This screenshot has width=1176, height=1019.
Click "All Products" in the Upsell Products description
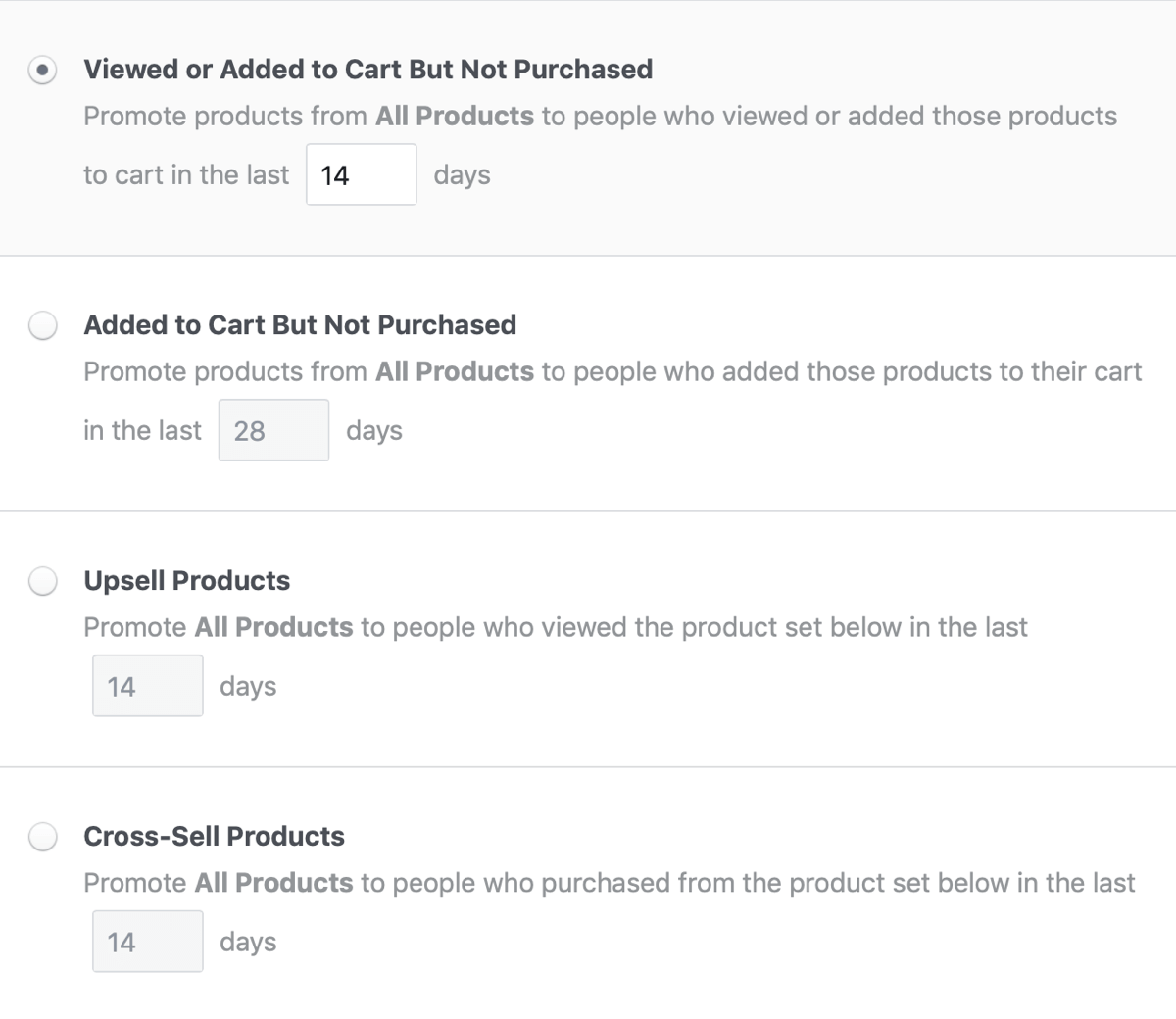[x=273, y=628]
